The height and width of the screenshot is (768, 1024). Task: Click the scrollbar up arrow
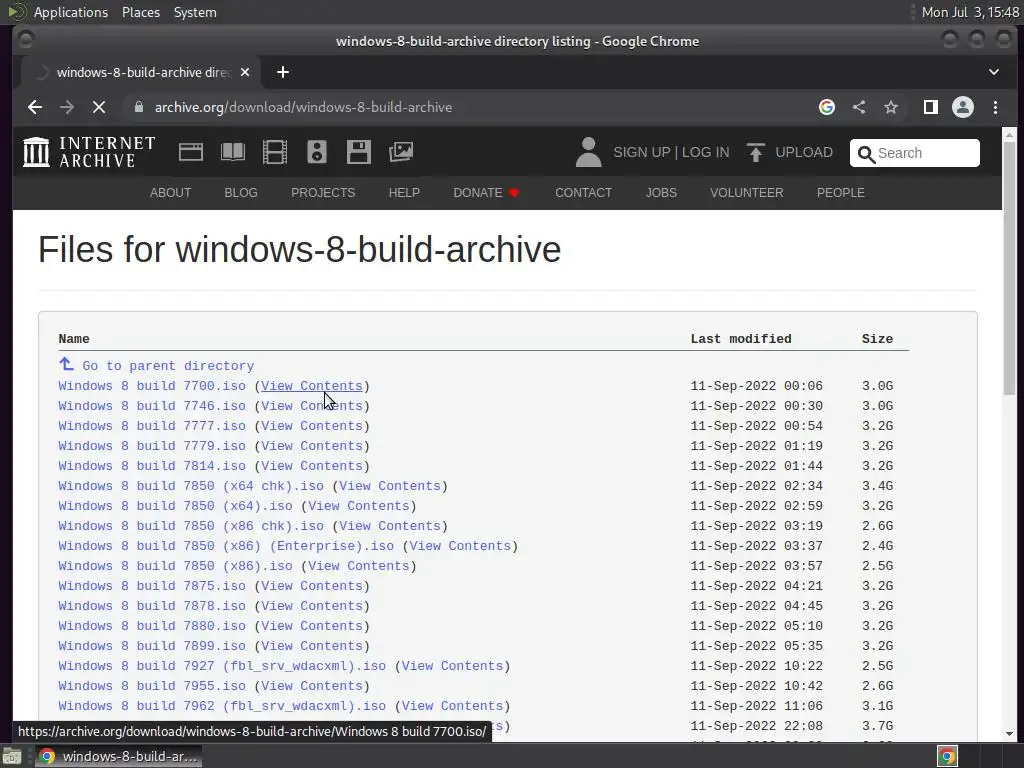pos(1010,135)
